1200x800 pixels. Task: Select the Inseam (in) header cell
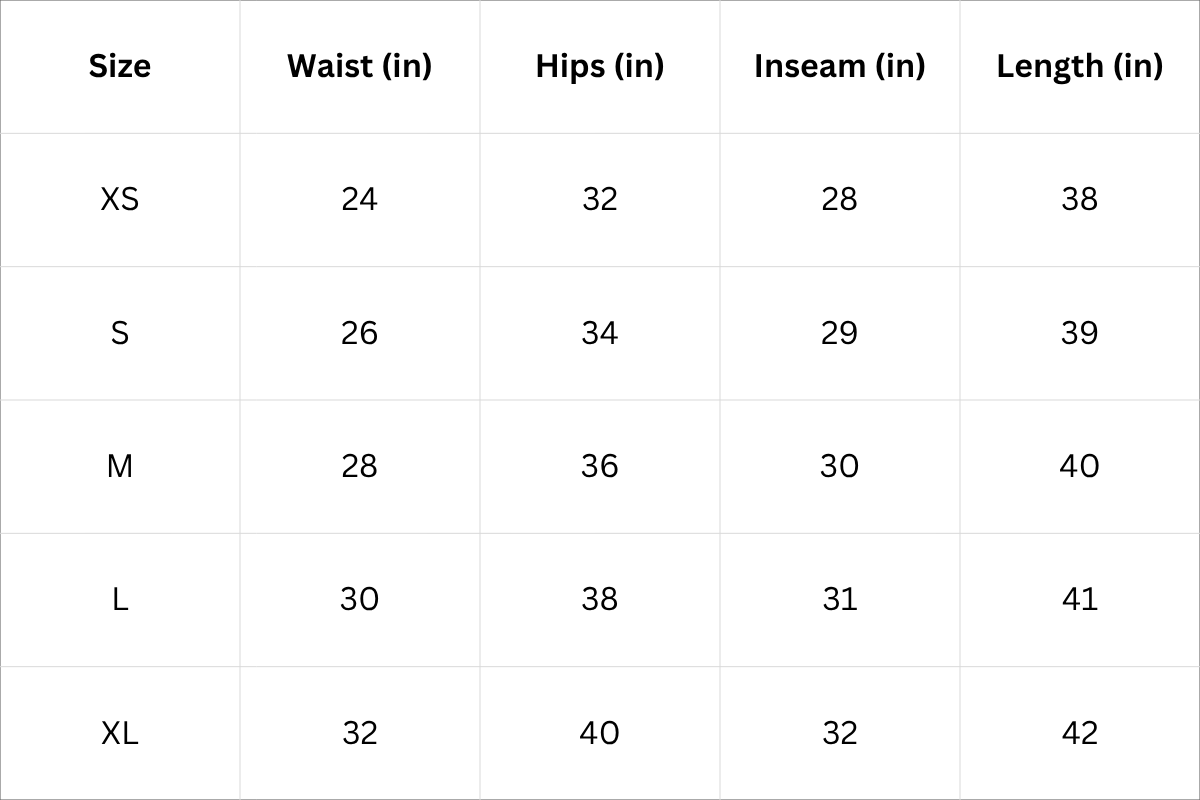839,66
